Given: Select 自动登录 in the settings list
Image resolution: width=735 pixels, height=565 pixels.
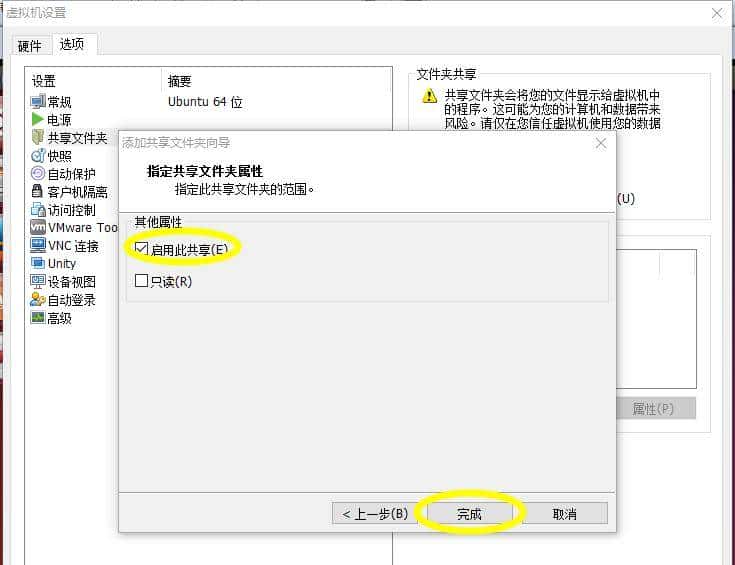Looking at the screenshot, I should pos(72,300).
